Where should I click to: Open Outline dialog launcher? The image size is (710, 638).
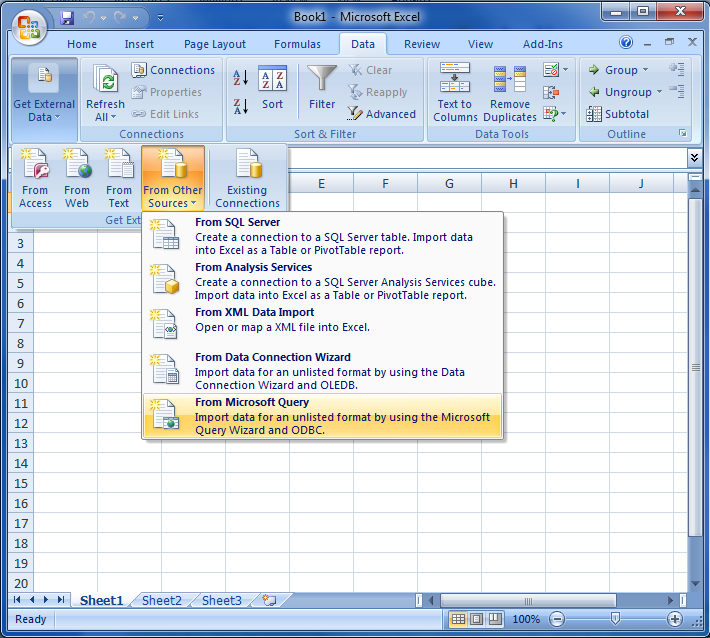coord(682,134)
